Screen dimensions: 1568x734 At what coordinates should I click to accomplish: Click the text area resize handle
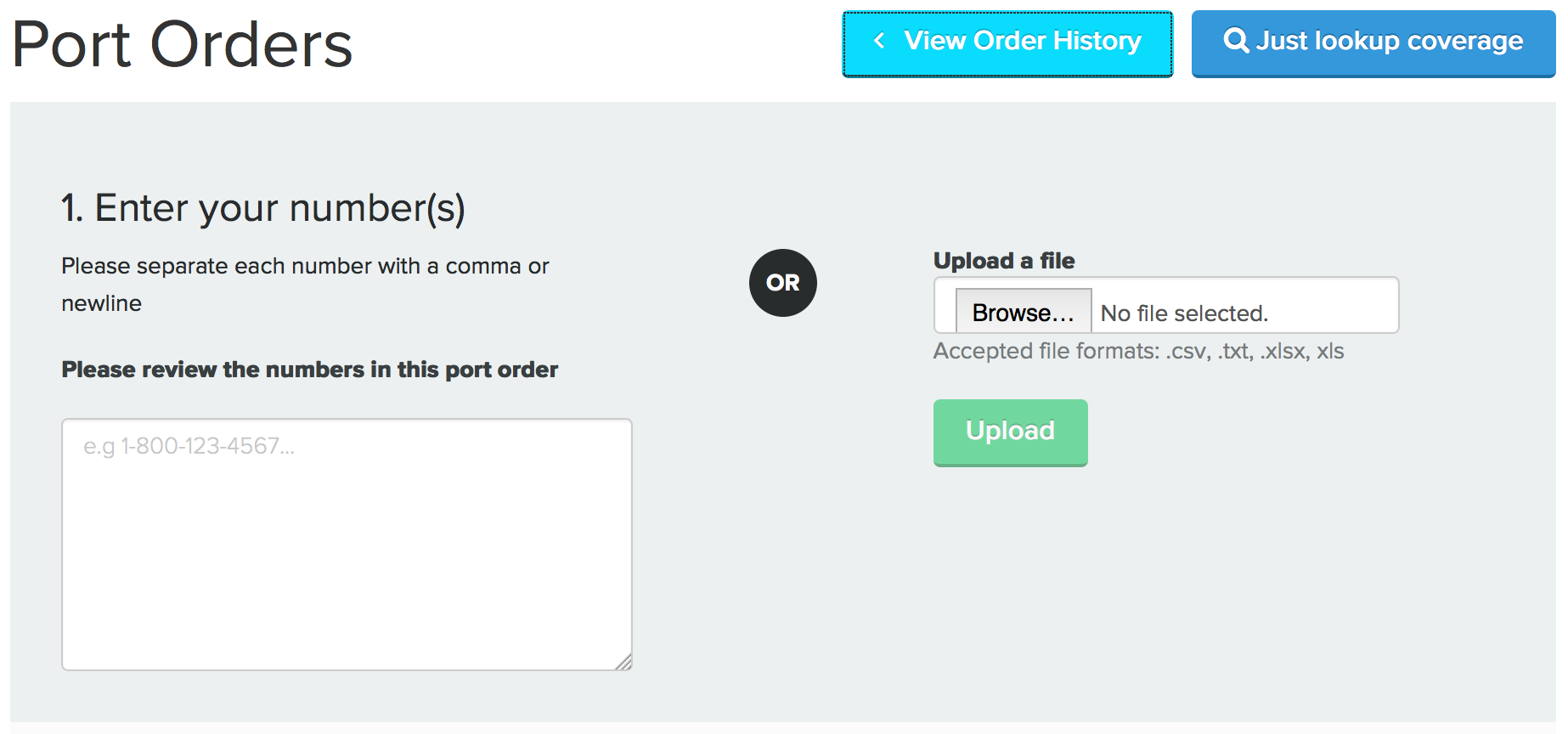624,663
